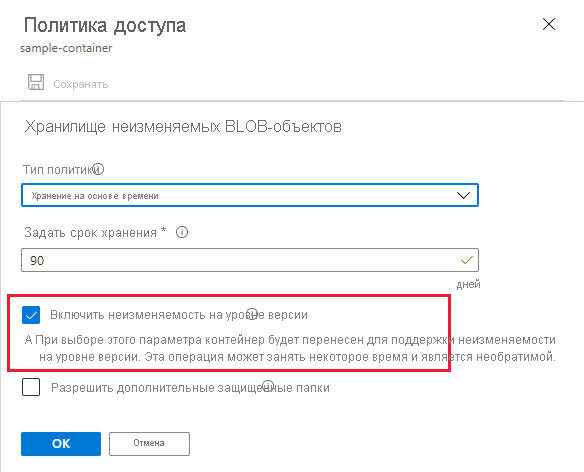This screenshot has width=584, height=472.
Task: Open the Тип политики dropdown
Action: pyautogui.click(x=250, y=195)
